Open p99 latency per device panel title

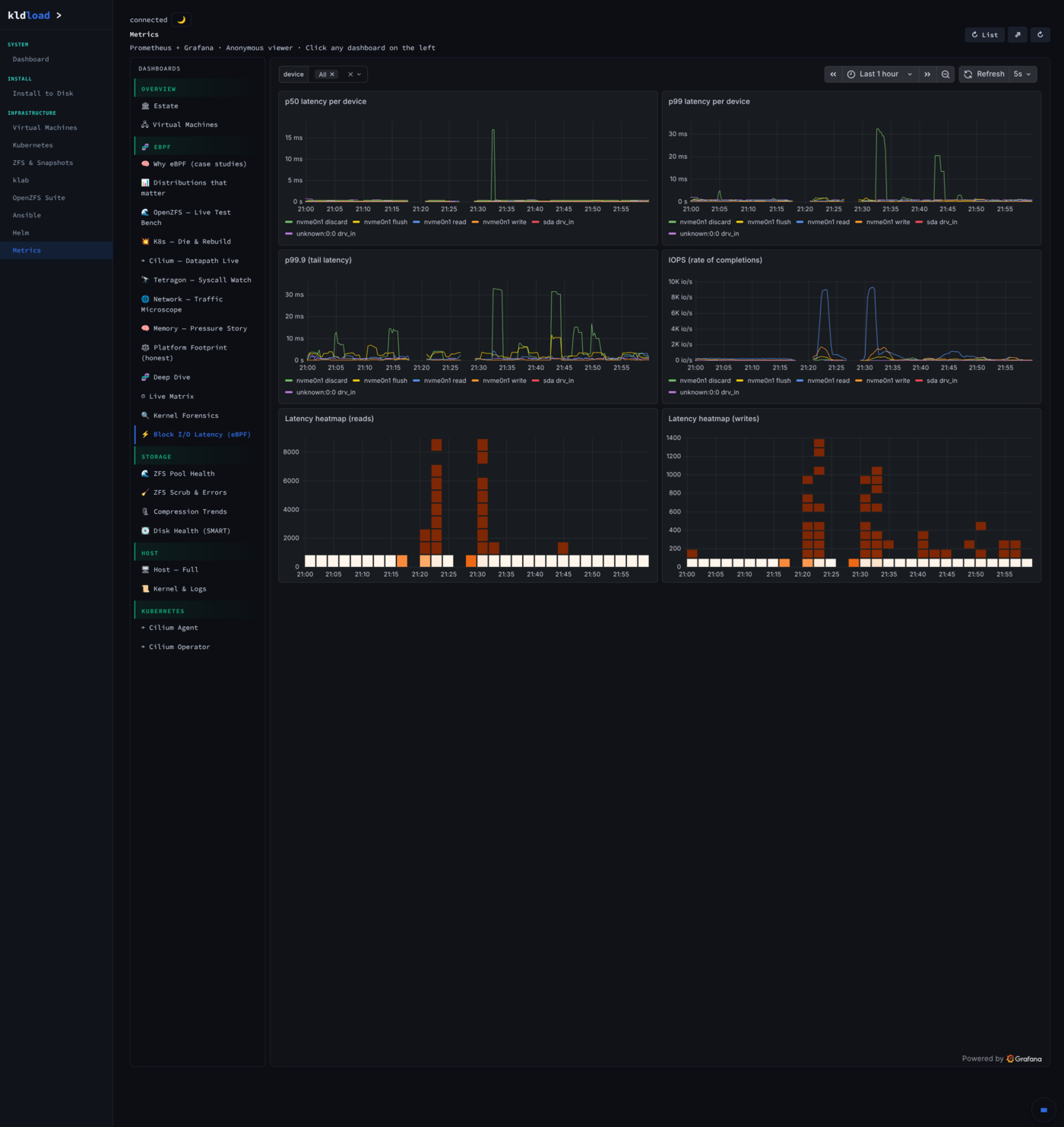[x=709, y=101]
